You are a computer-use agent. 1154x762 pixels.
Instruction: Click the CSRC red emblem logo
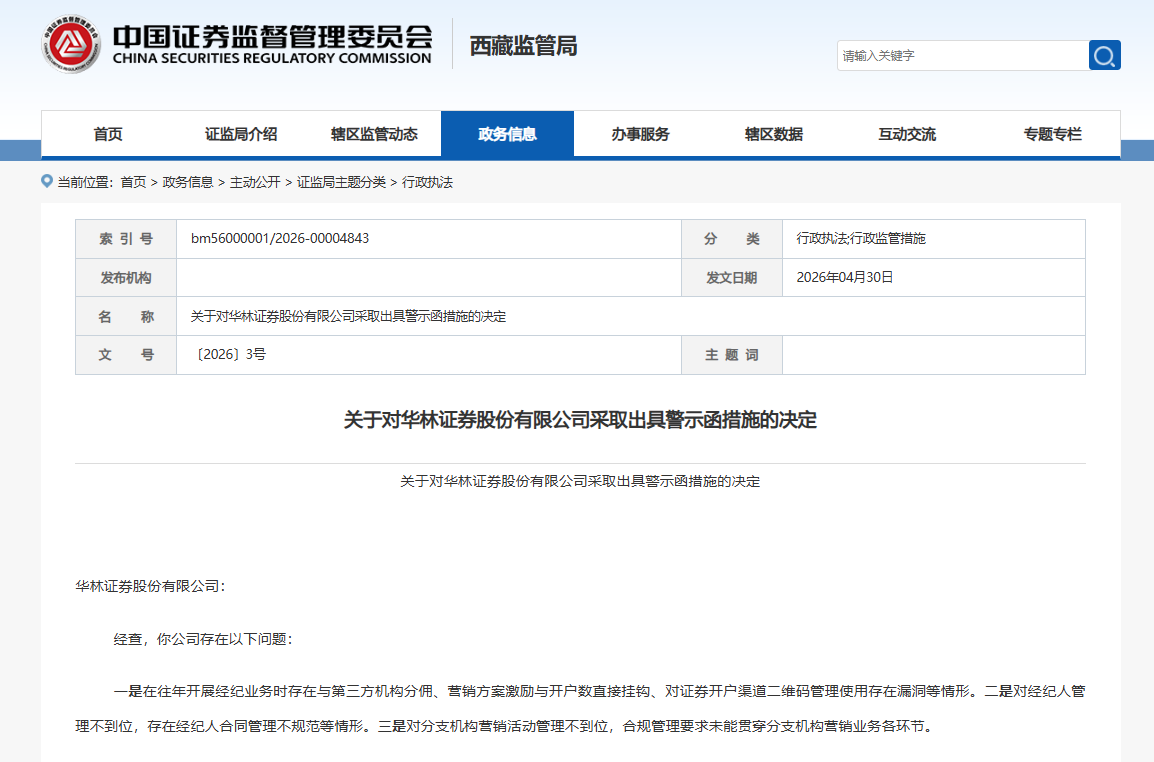71,44
